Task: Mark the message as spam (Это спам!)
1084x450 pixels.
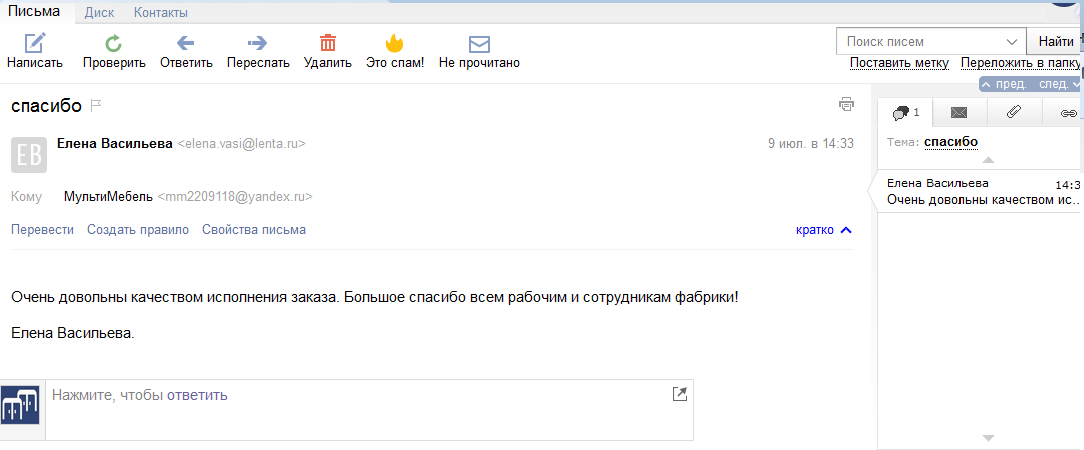Action: coord(394,43)
